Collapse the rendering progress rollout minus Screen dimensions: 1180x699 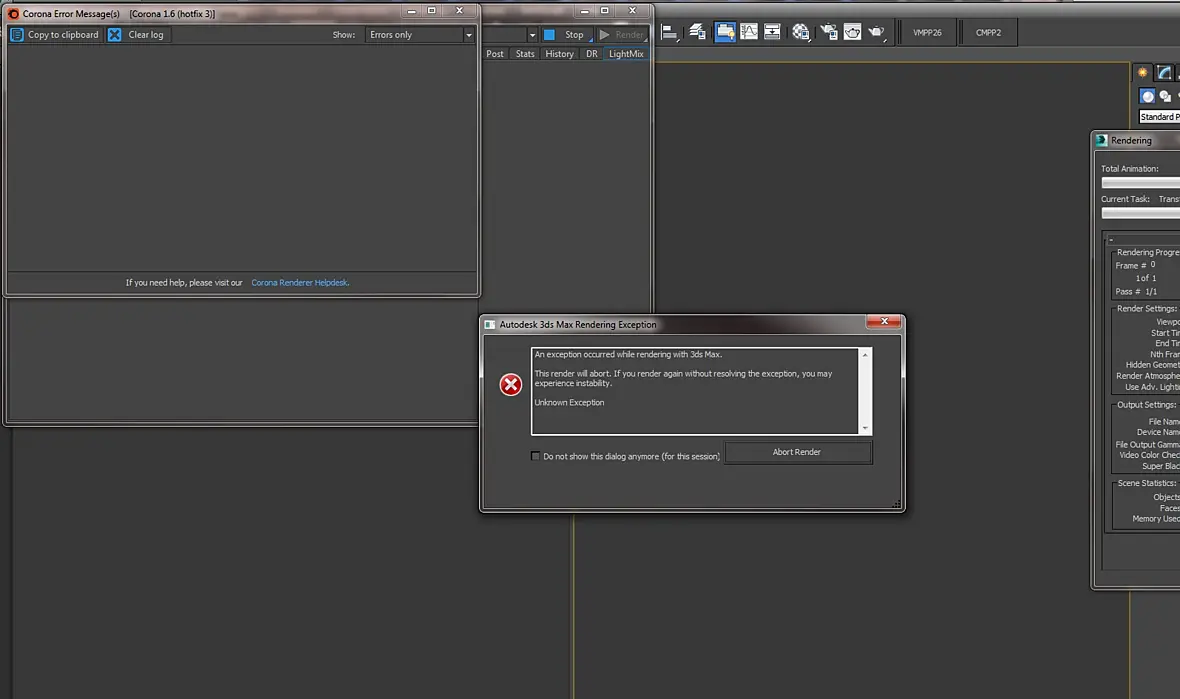[x=1112, y=240]
